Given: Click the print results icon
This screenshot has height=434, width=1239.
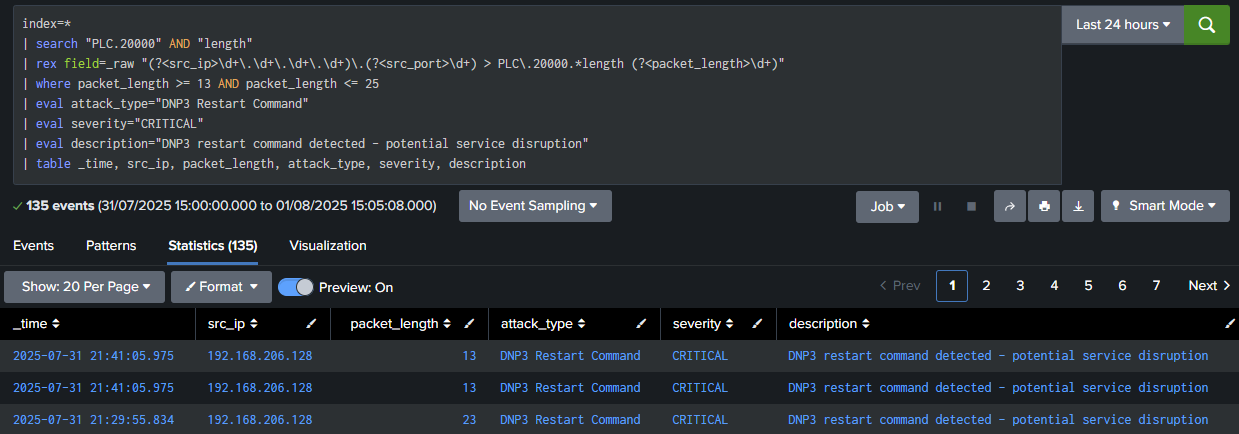Looking at the screenshot, I should point(1044,206).
